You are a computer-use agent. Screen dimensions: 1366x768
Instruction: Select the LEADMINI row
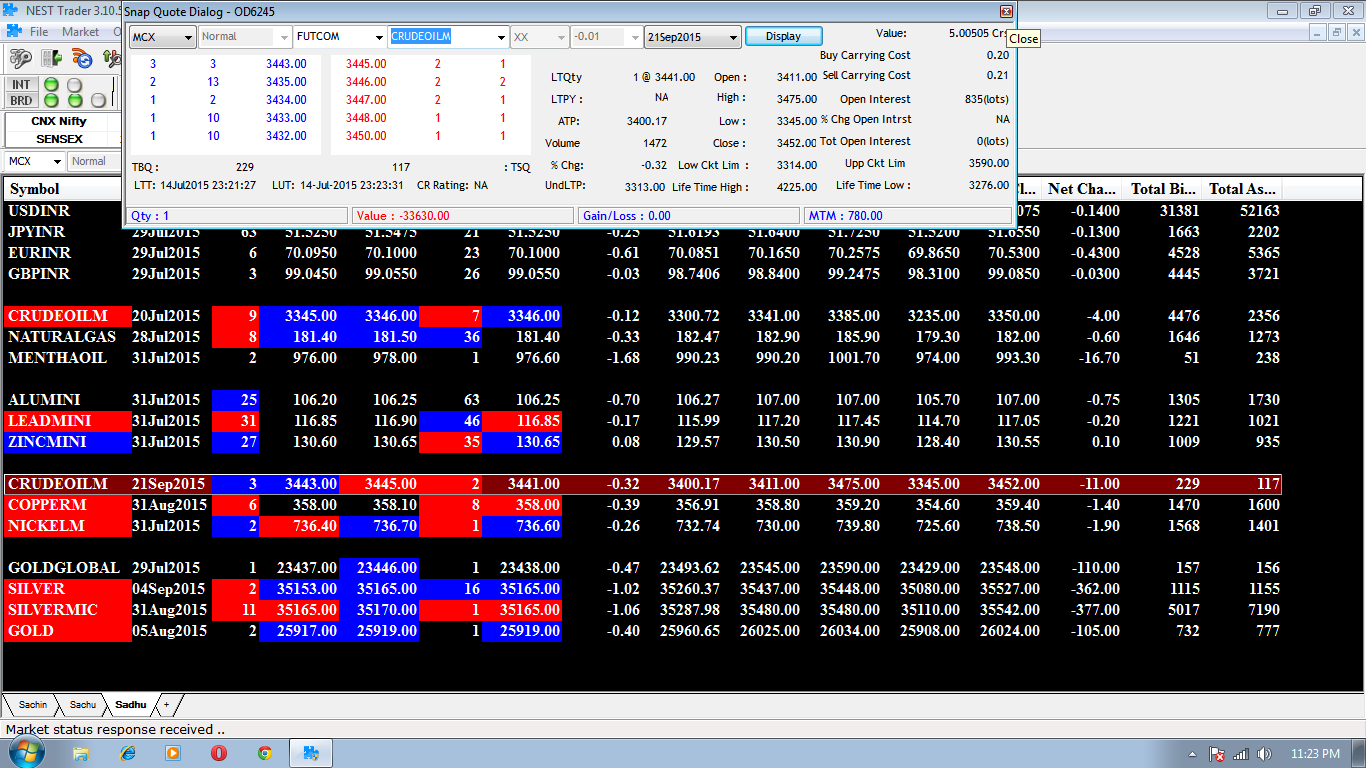[x=642, y=421]
